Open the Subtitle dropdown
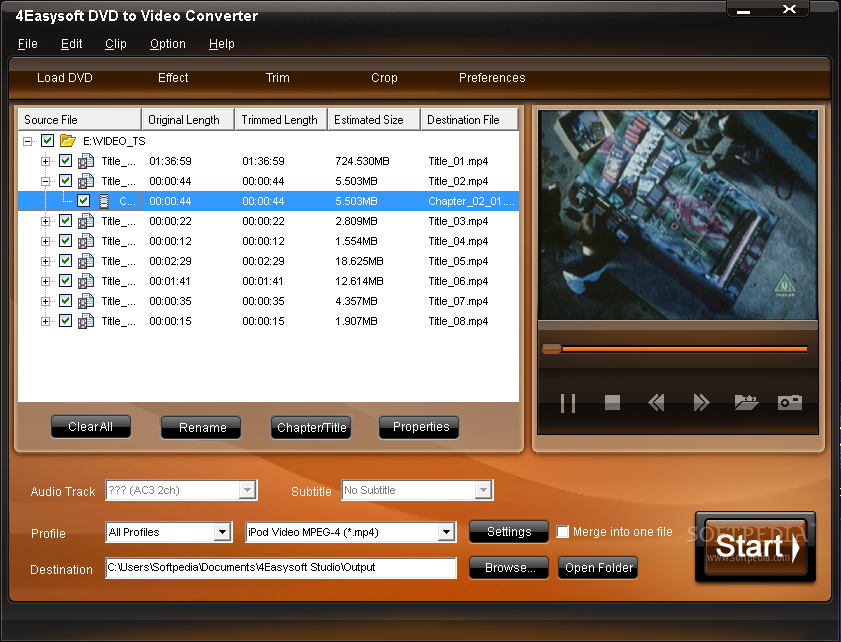Screen dimensions: 841x642 coord(483,490)
